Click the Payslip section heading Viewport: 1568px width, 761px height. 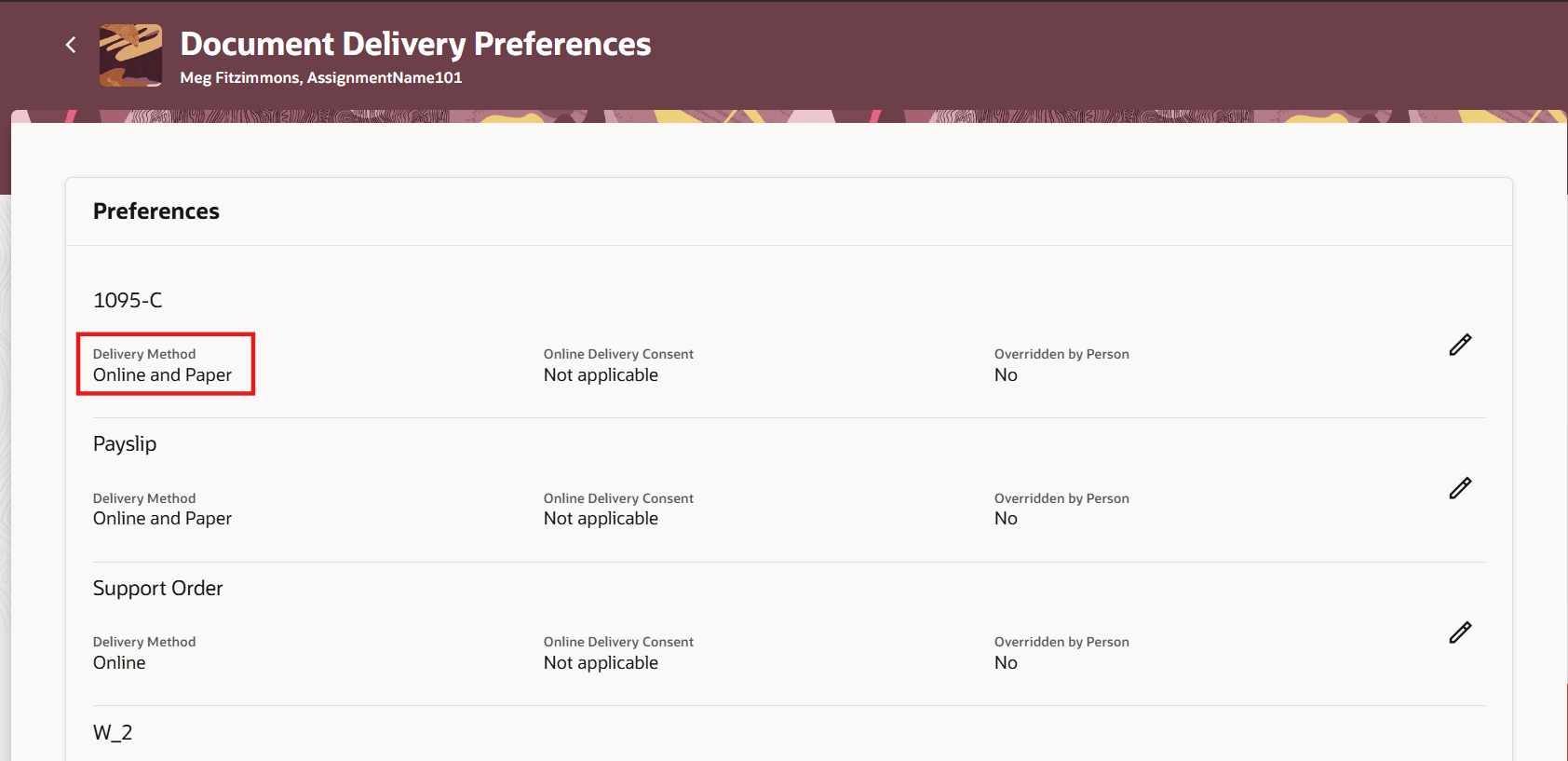[125, 444]
